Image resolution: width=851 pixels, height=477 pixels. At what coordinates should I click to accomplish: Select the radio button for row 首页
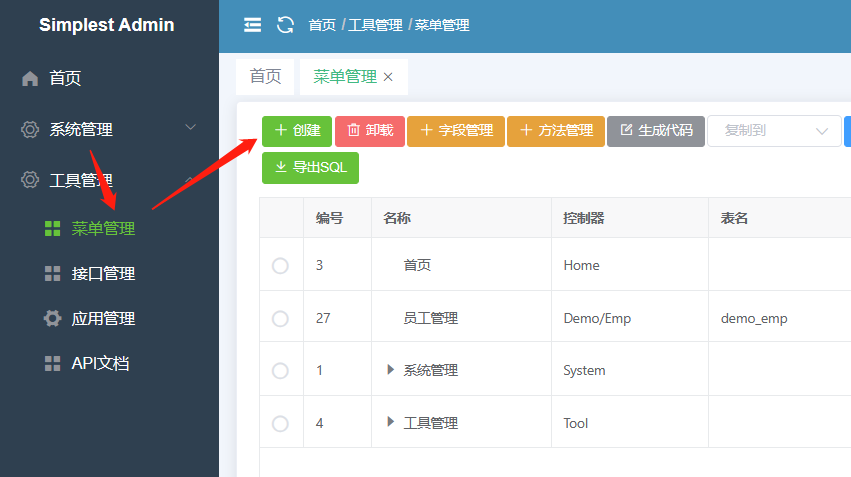pyautogui.click(x=280, y=265)
